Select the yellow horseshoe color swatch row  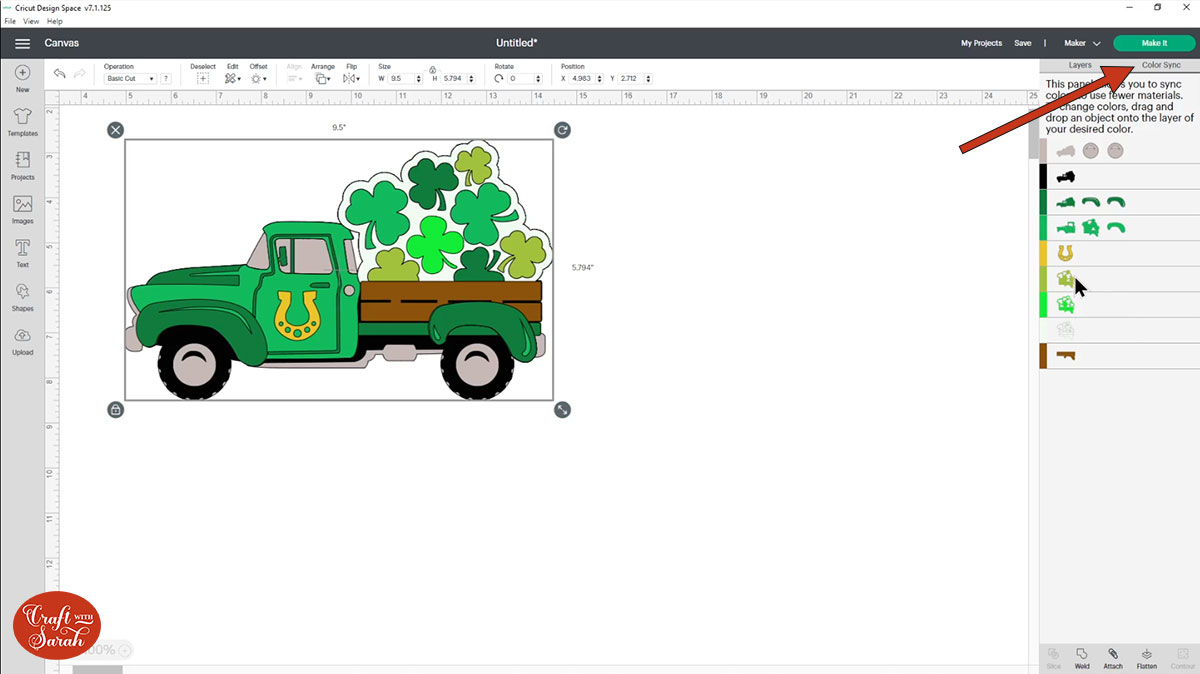[x=1064, y=252]
